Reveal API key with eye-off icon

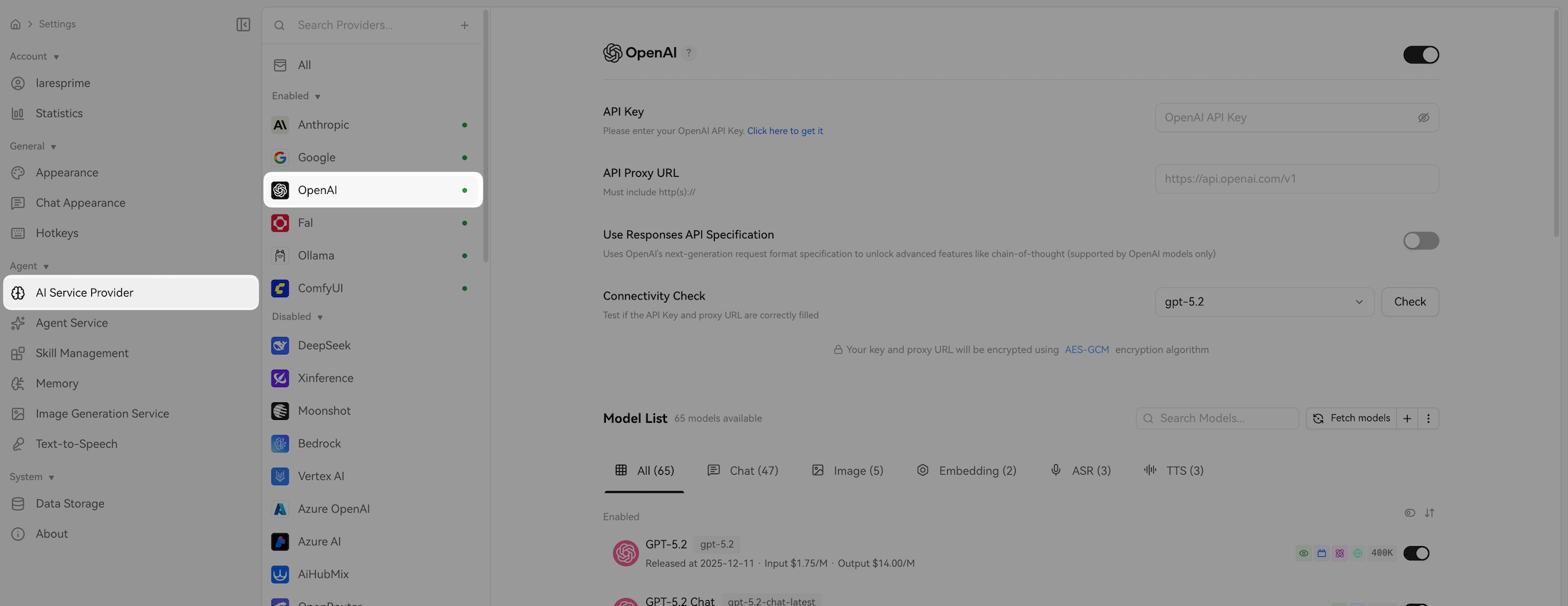tap(1423, 118)
